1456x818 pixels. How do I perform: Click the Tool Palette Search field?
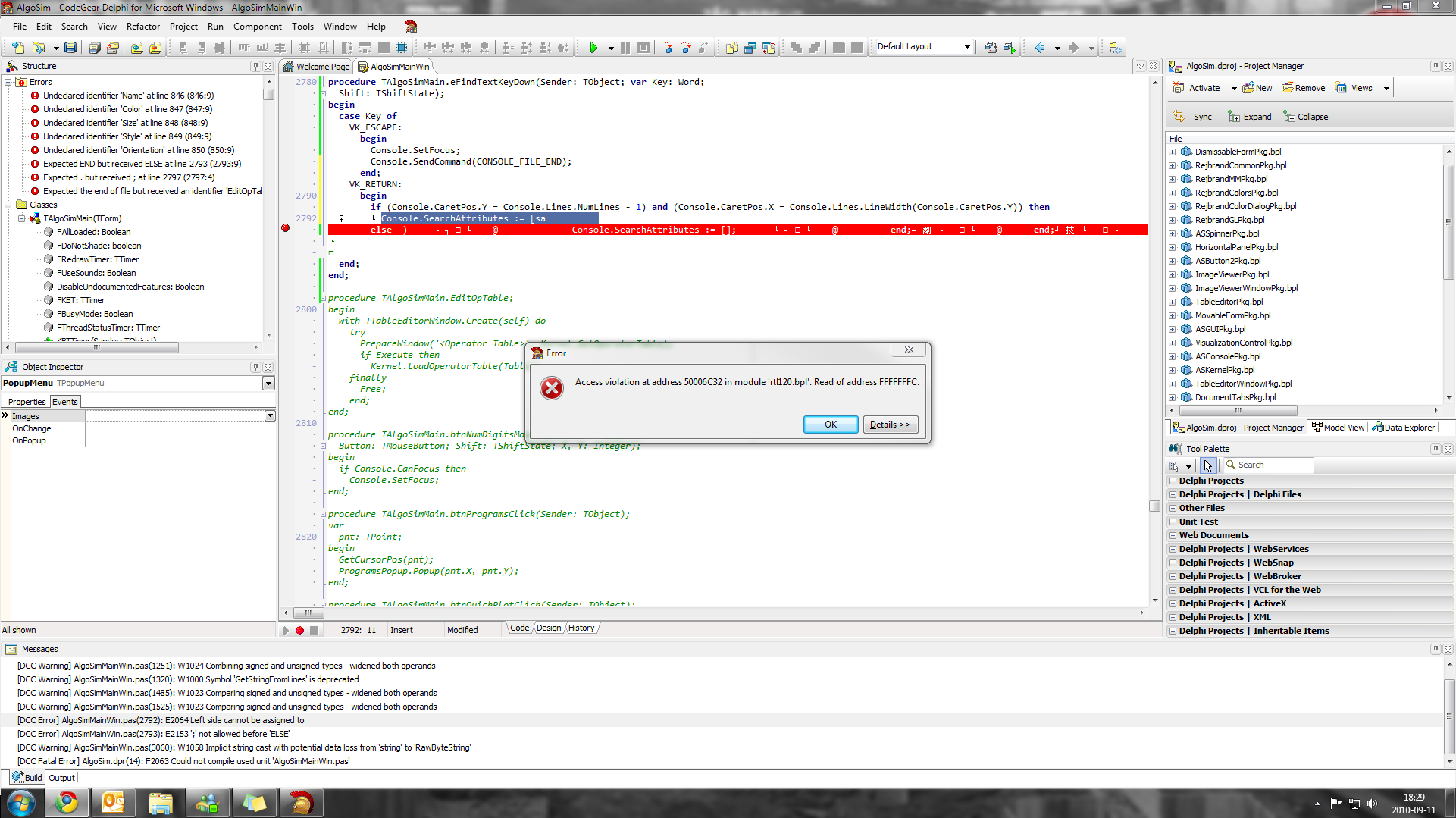1268,465
